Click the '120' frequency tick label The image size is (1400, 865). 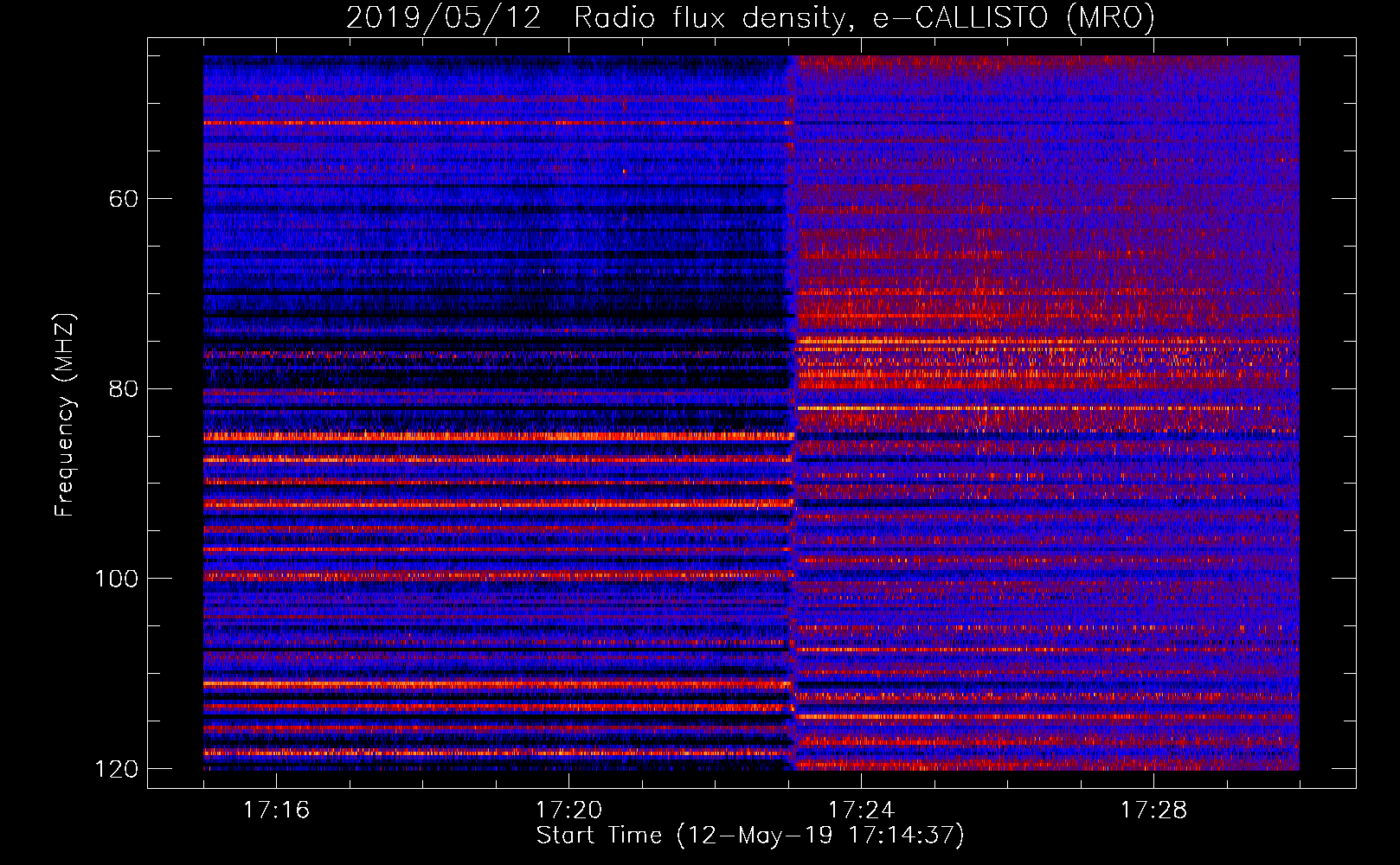(x=116, y=769)
